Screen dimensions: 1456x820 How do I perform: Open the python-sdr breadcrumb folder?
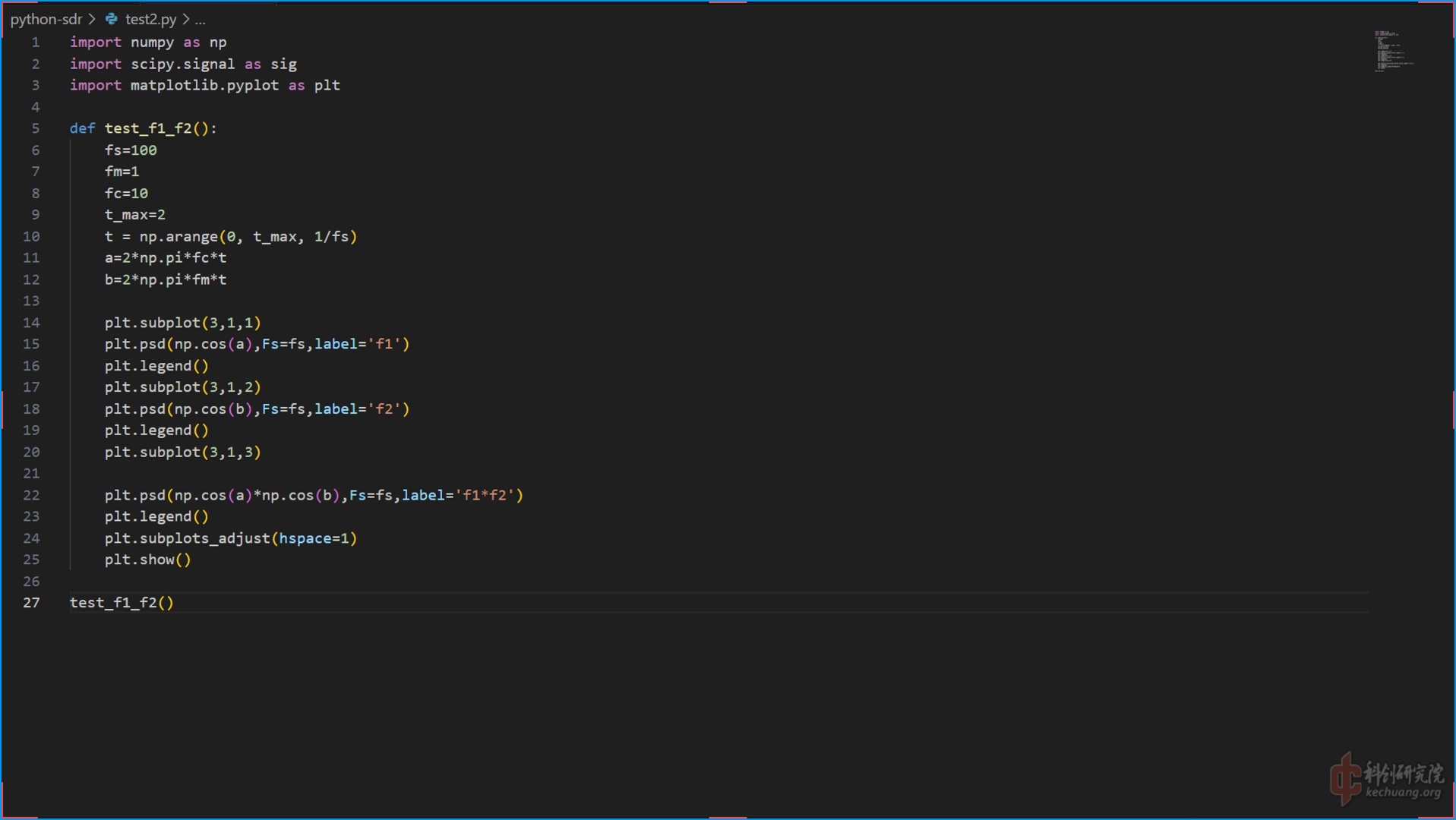pyautogui.click(x=46, y=19)
